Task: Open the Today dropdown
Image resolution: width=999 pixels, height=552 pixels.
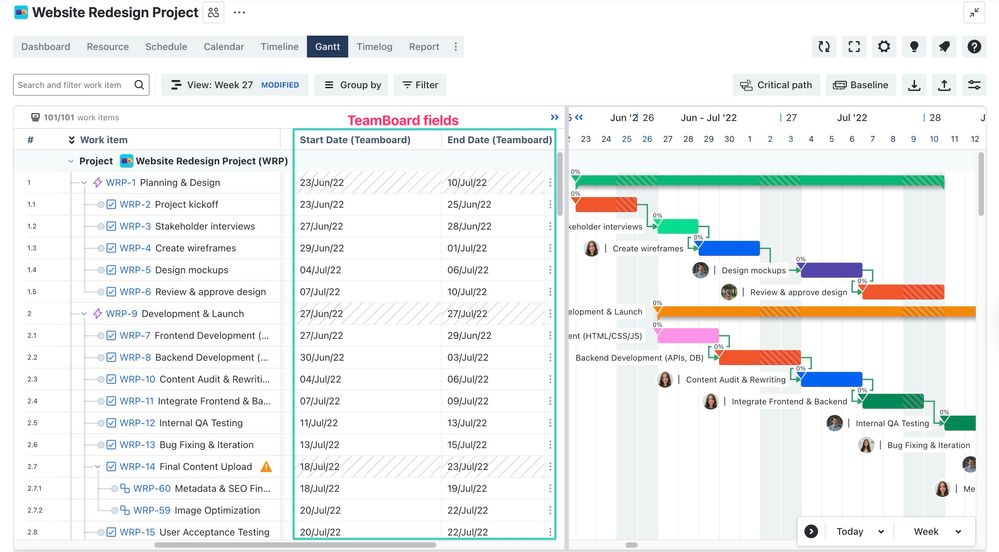Action: 860,532
